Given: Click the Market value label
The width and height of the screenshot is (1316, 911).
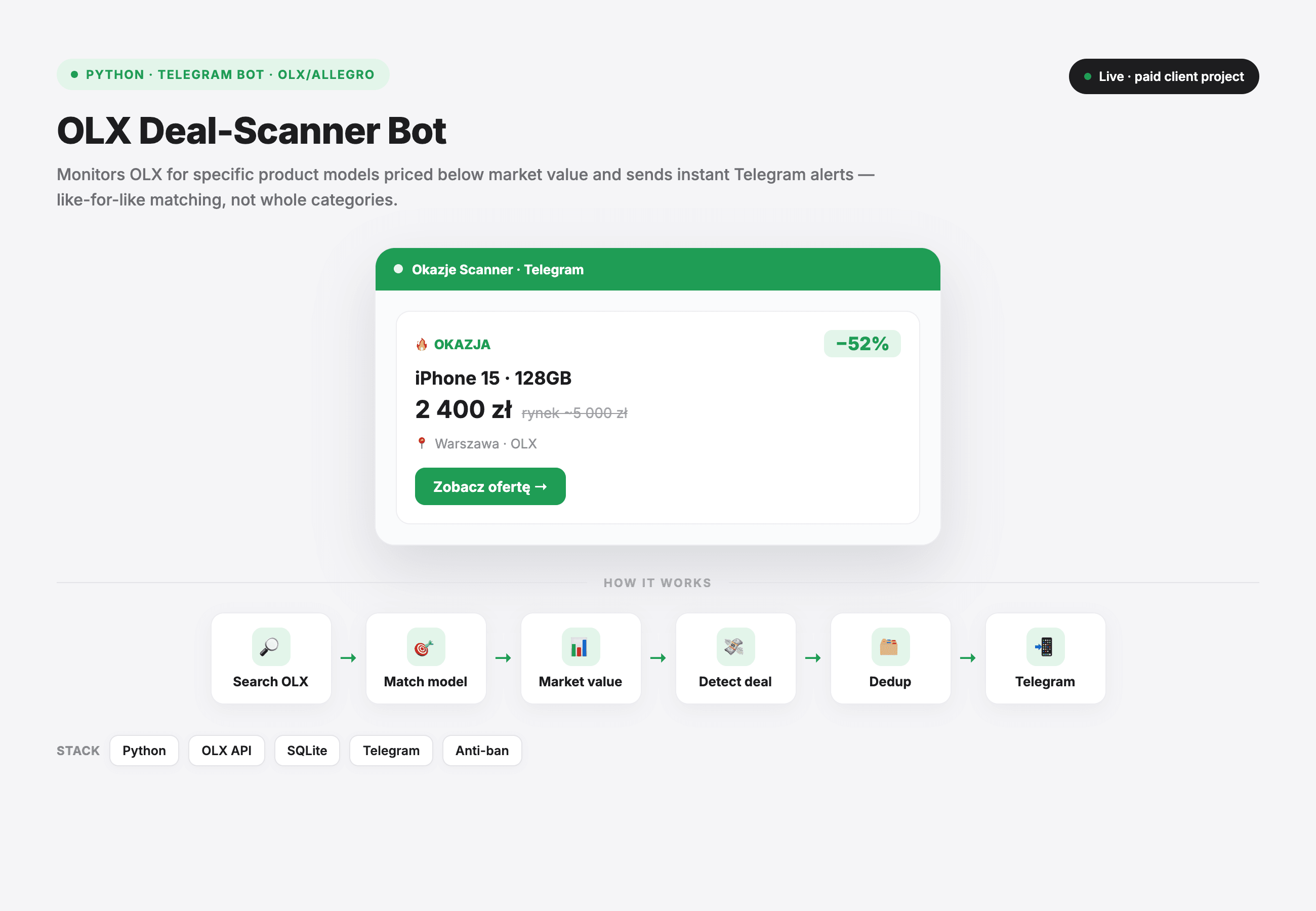Looking at the screenshot, I should (581, 682).
